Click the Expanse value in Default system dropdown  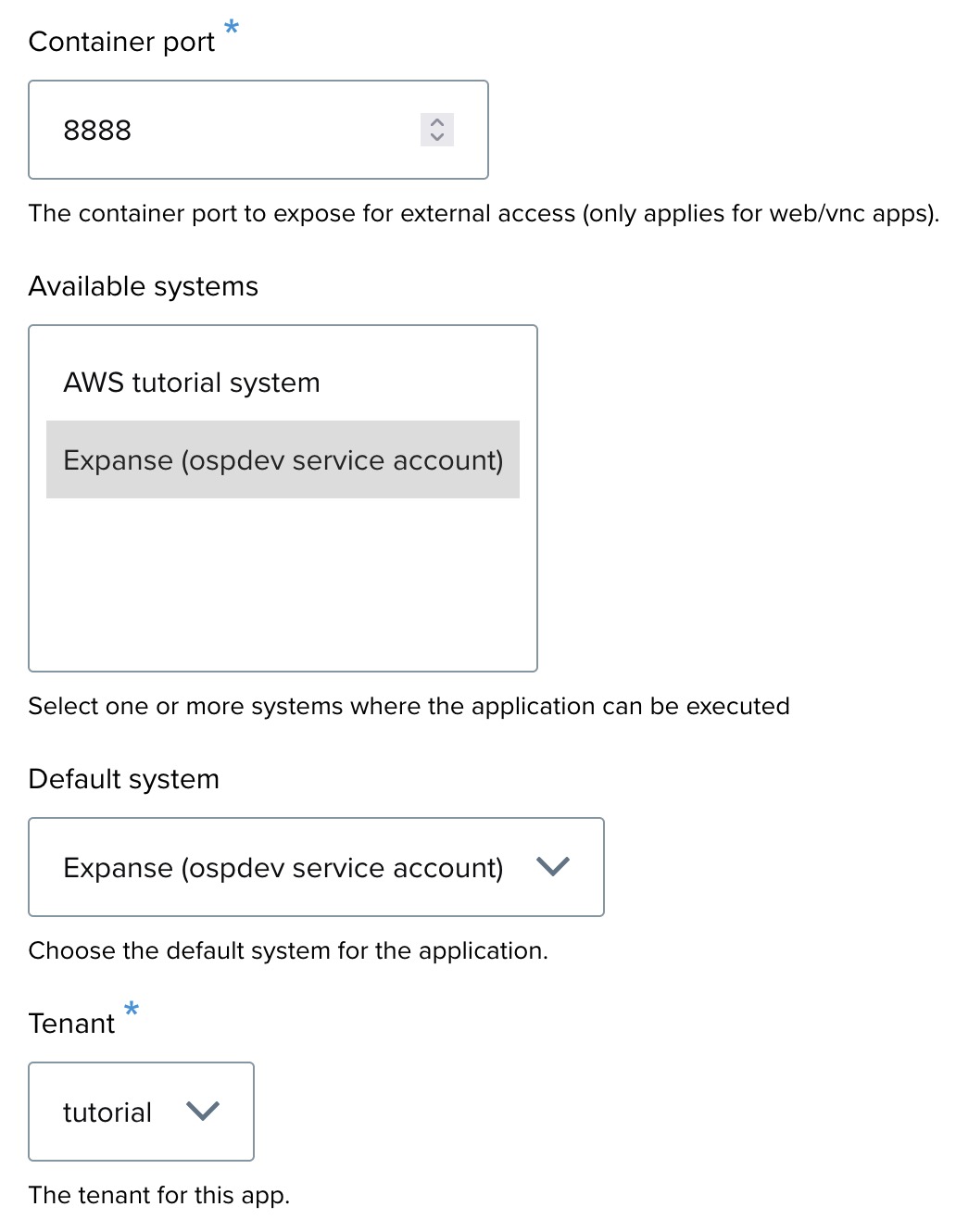(283, 868)
